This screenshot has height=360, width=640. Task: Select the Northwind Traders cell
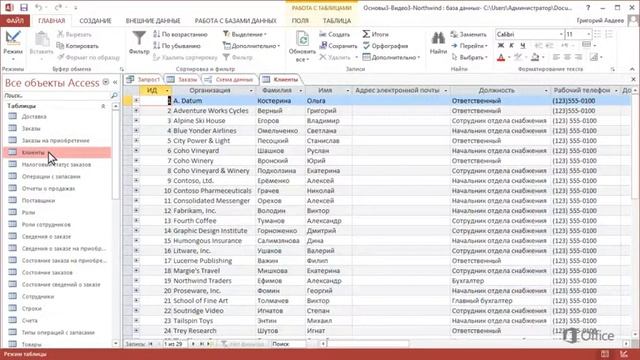click(214, 281)
